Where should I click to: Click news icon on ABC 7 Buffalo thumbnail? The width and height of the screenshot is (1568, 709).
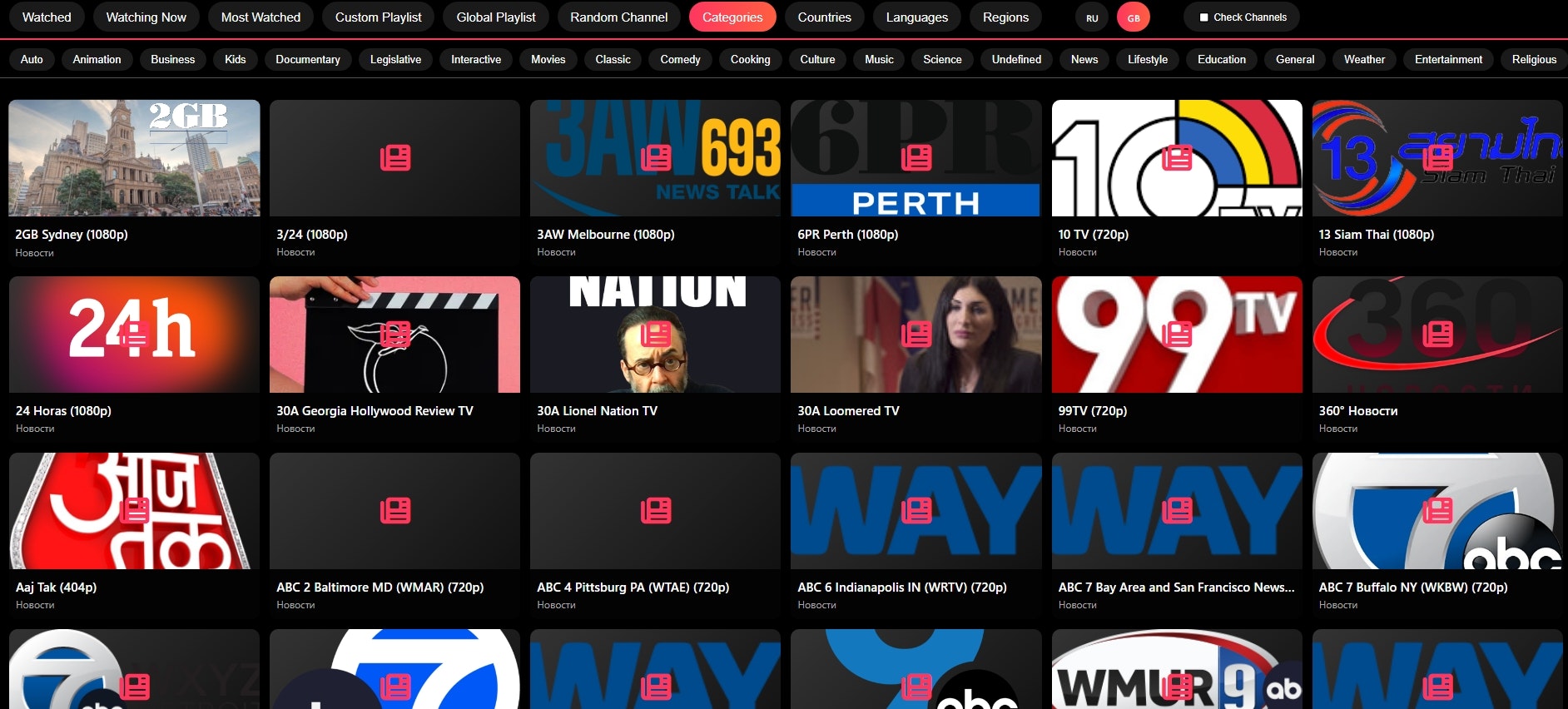pyautogui.click(x=1437, y=510)
